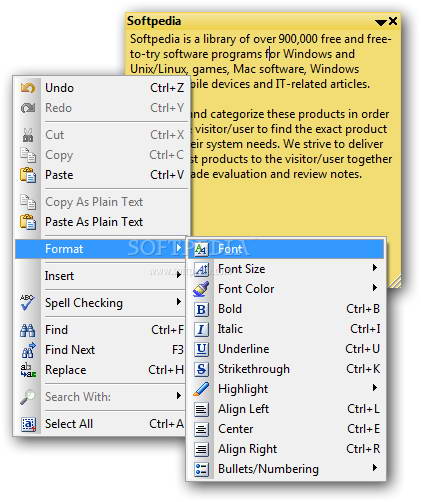This screenshot has width=421, height=502.
Task: Click the Font Size icon
Action: tap(201, 269)
